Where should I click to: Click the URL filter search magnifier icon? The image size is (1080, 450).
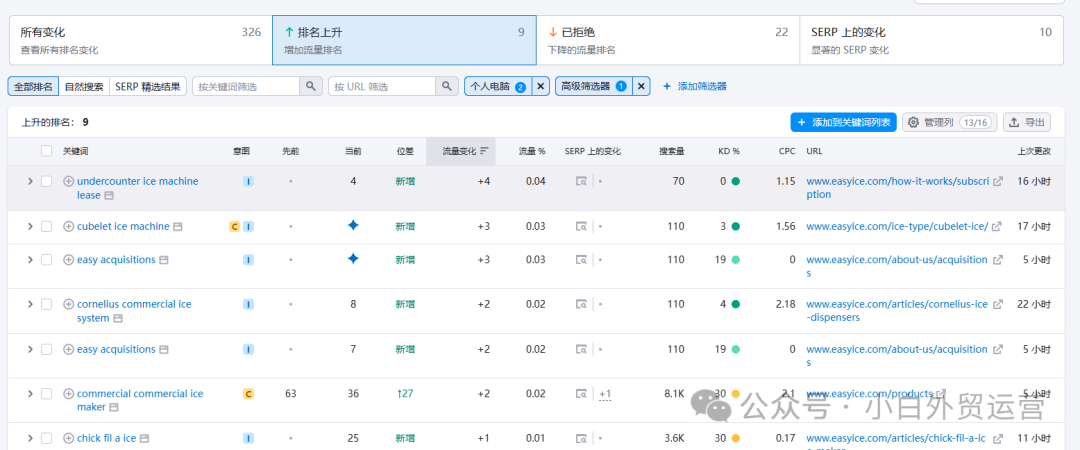point(447,86)
